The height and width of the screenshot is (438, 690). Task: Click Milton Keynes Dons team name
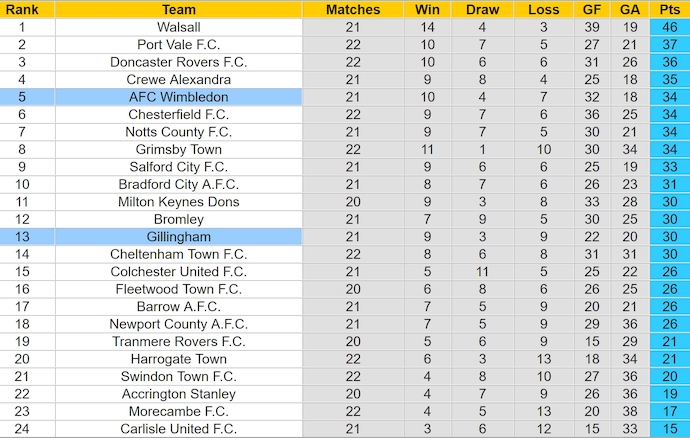179,202
